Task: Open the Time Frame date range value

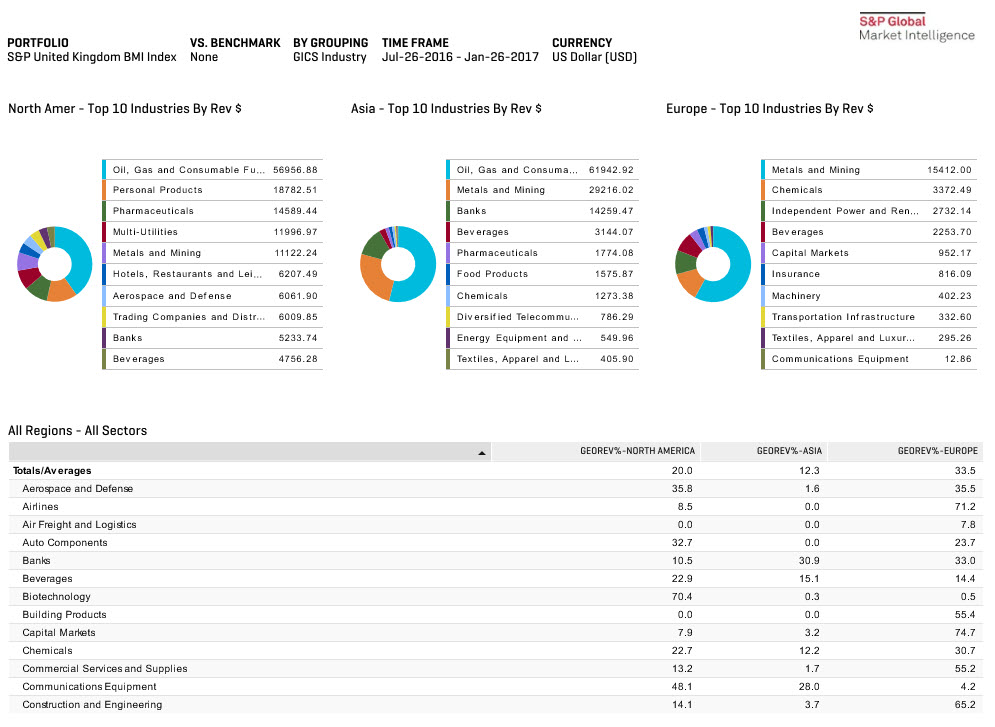Action: tap(460, 57)
